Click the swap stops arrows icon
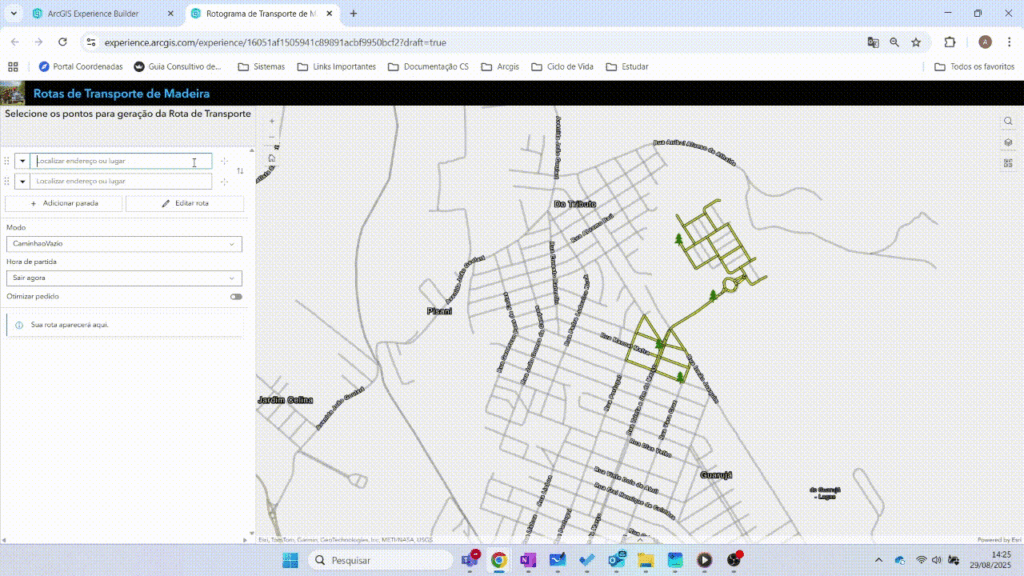 (x=240, y=172)
